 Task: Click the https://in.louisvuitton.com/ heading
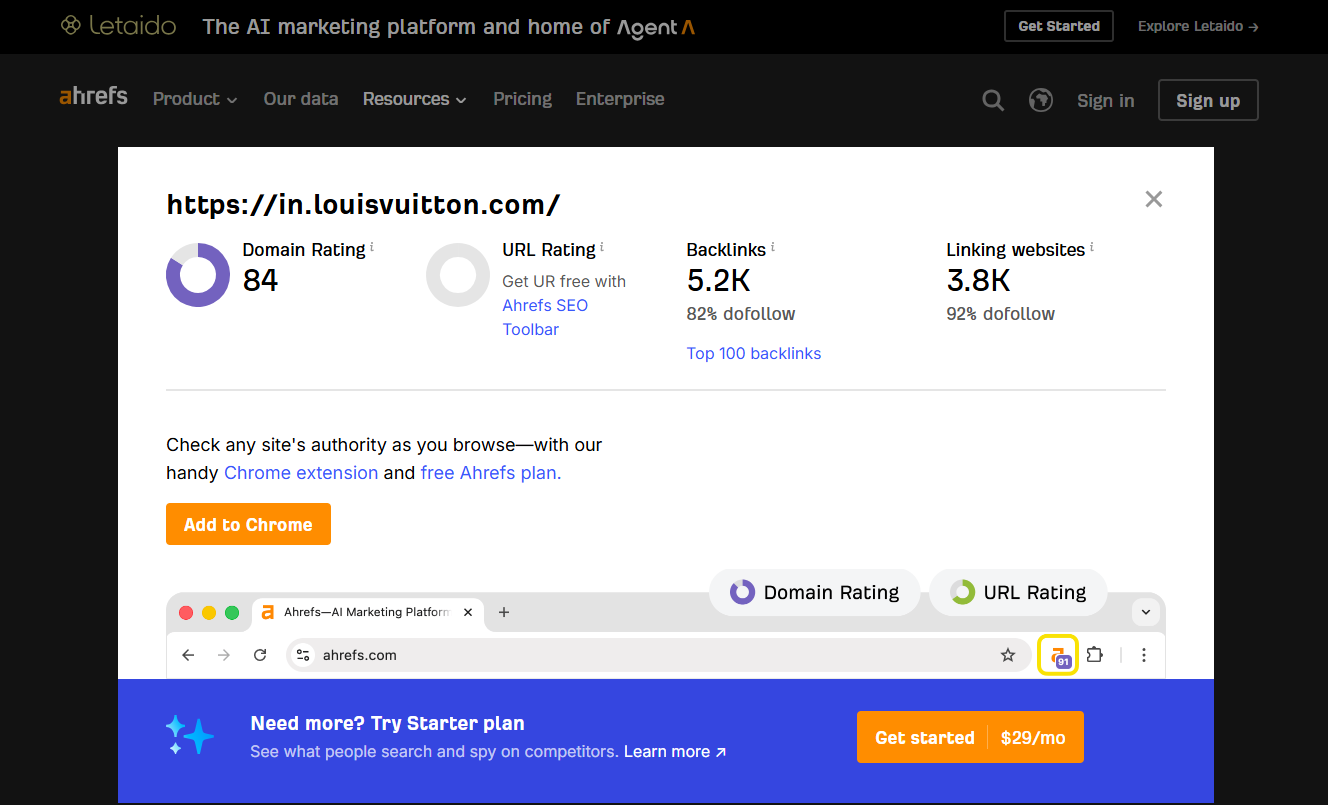coord(363,205)
